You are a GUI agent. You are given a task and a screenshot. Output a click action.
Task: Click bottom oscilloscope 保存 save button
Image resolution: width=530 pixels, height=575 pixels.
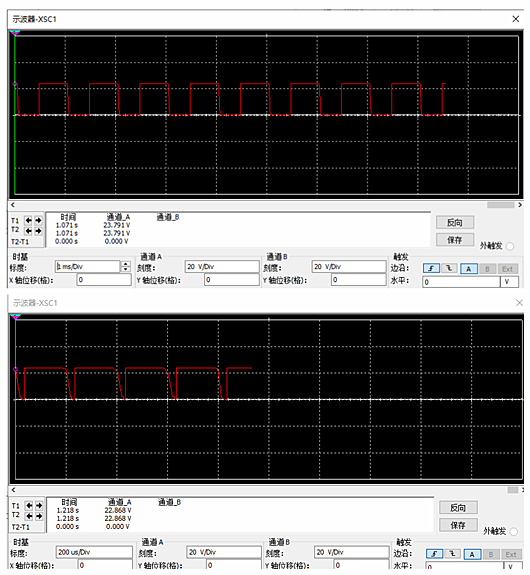click(x=458, y=525)
